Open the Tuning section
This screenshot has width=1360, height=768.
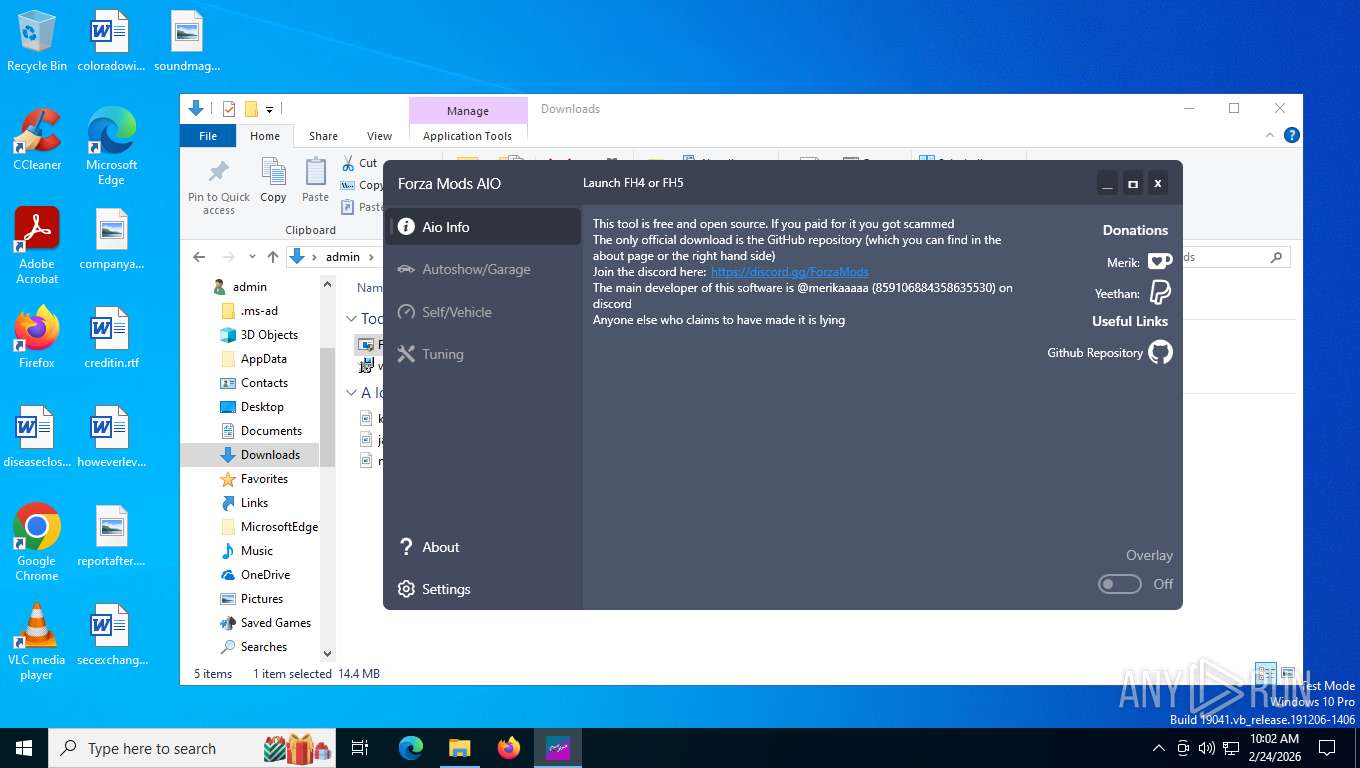(x=483, y=354)
